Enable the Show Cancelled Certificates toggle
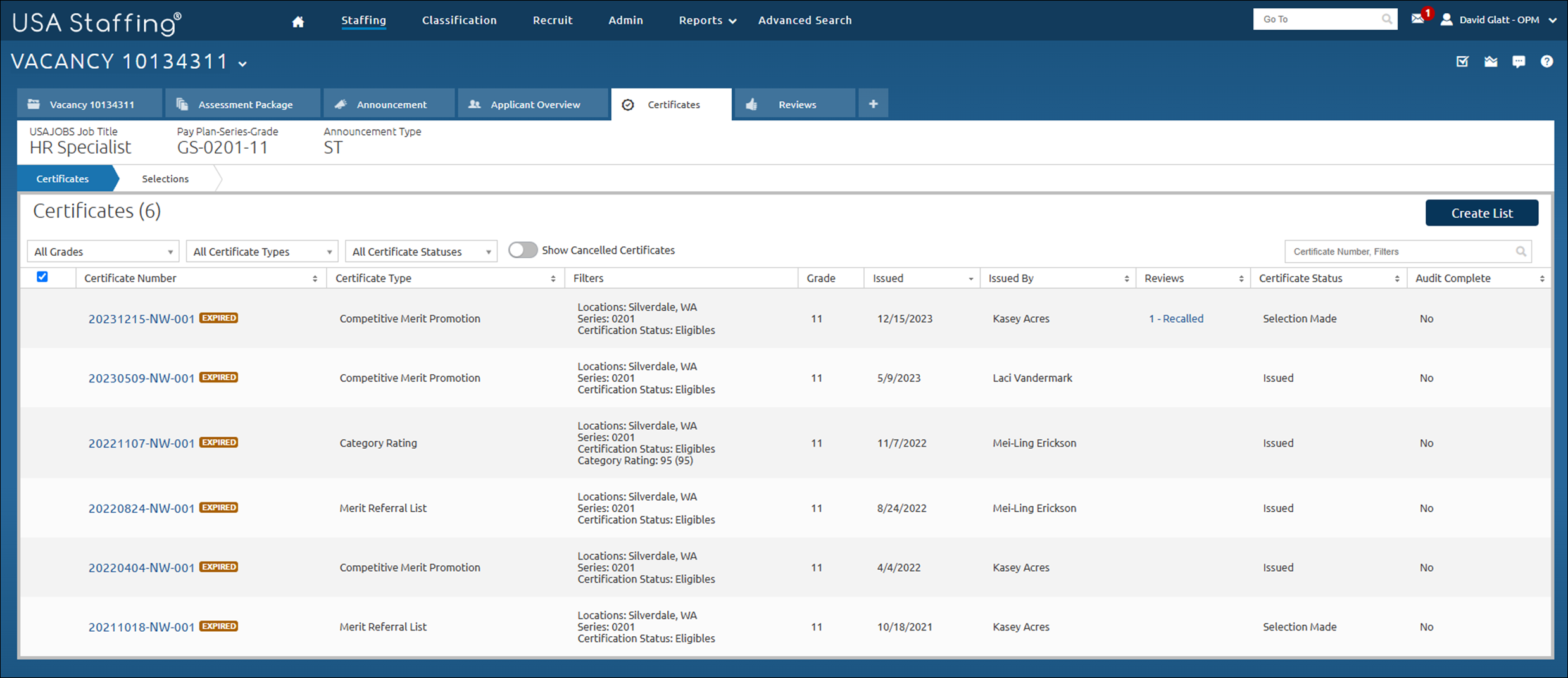This screenshot has width=1568, height=678. 522,249
